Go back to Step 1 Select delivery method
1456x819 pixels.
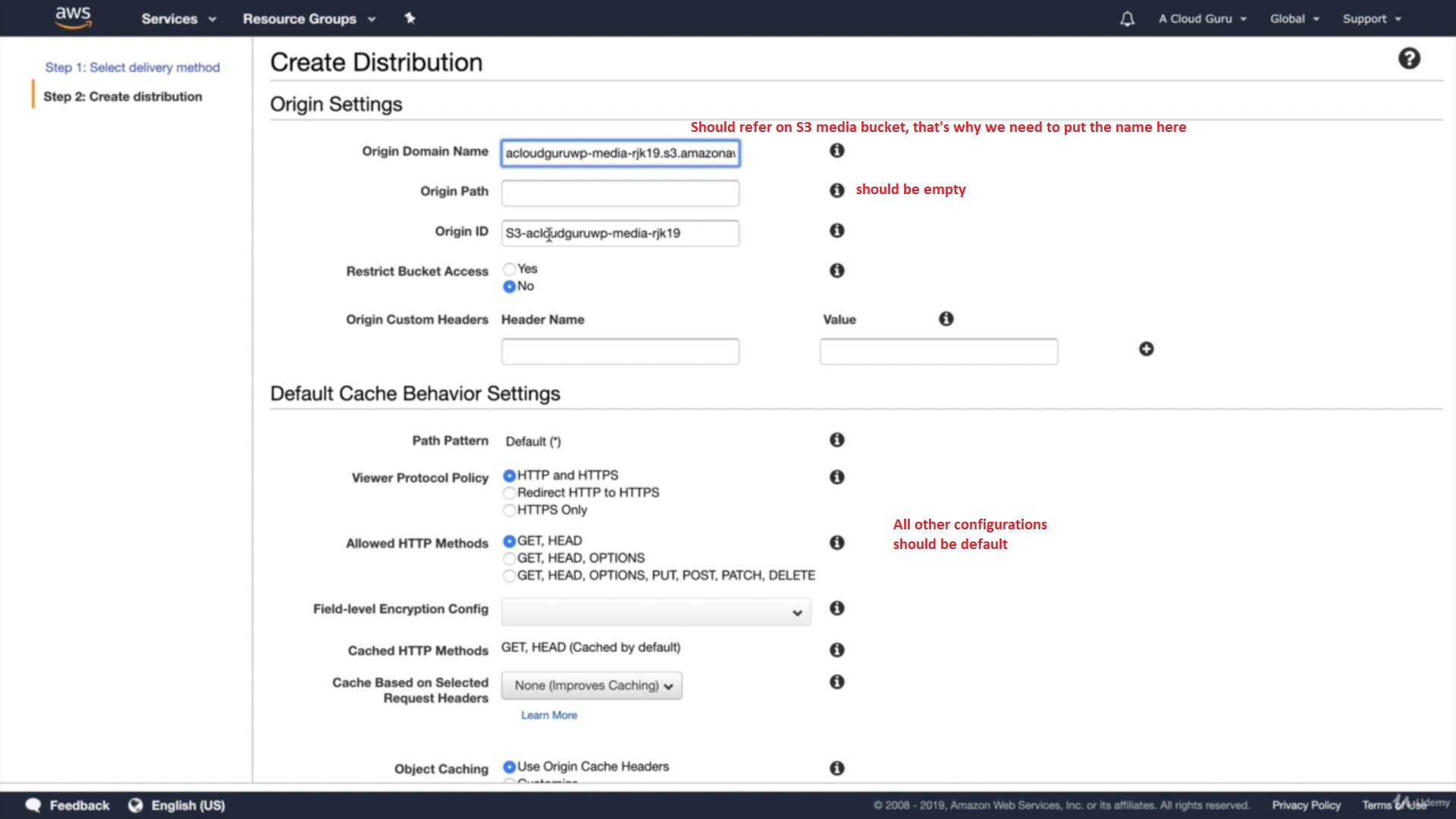click(132, 67)
